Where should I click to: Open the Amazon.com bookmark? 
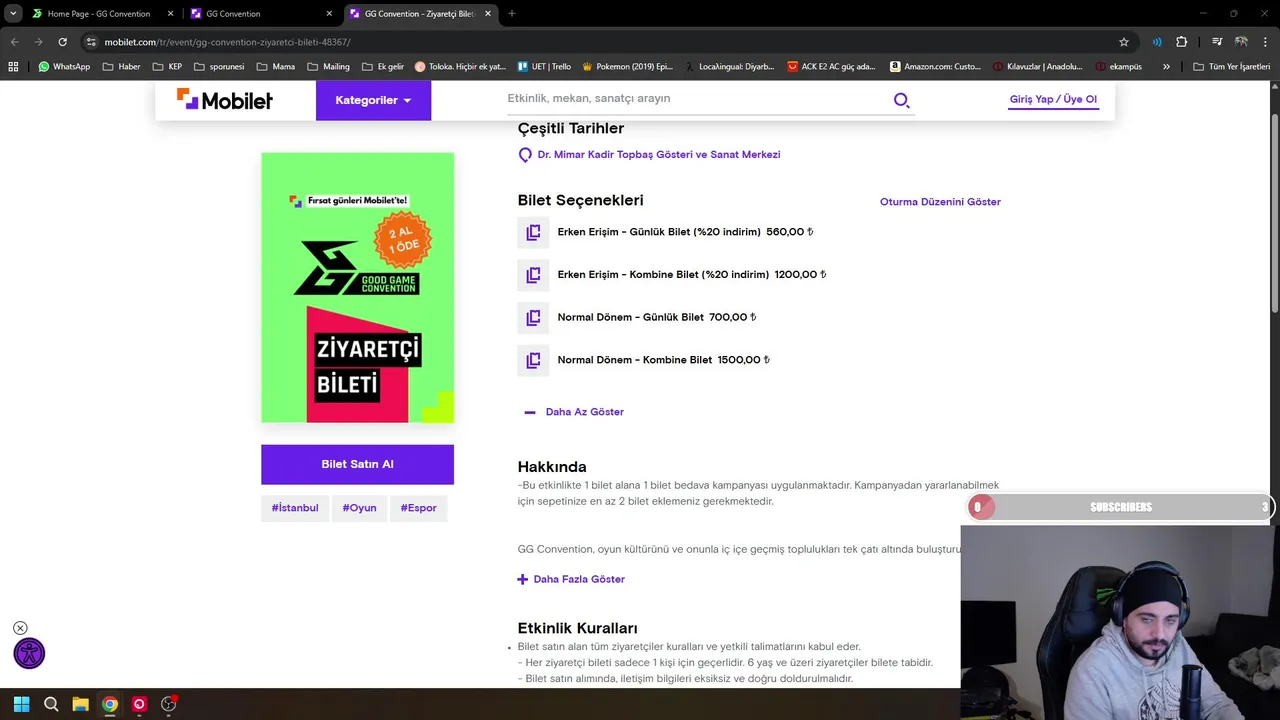935,67
